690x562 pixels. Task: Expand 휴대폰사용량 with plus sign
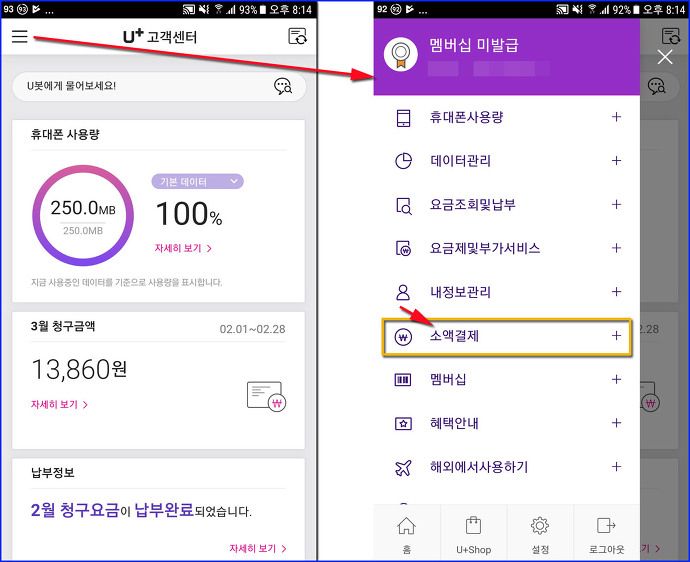(616, 117)
